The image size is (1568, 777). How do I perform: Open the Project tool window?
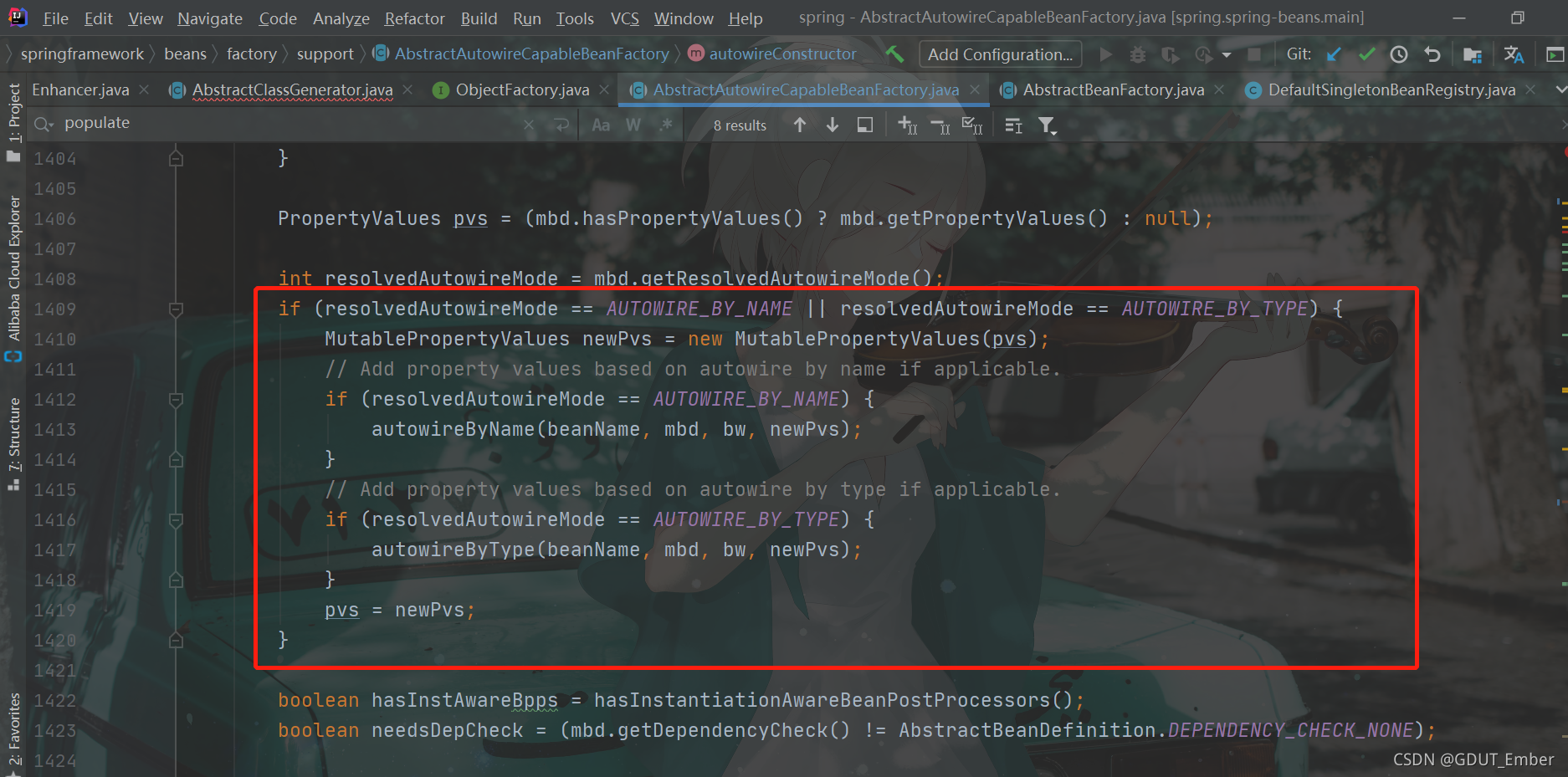pyautogui.click(x=13, y=121)
